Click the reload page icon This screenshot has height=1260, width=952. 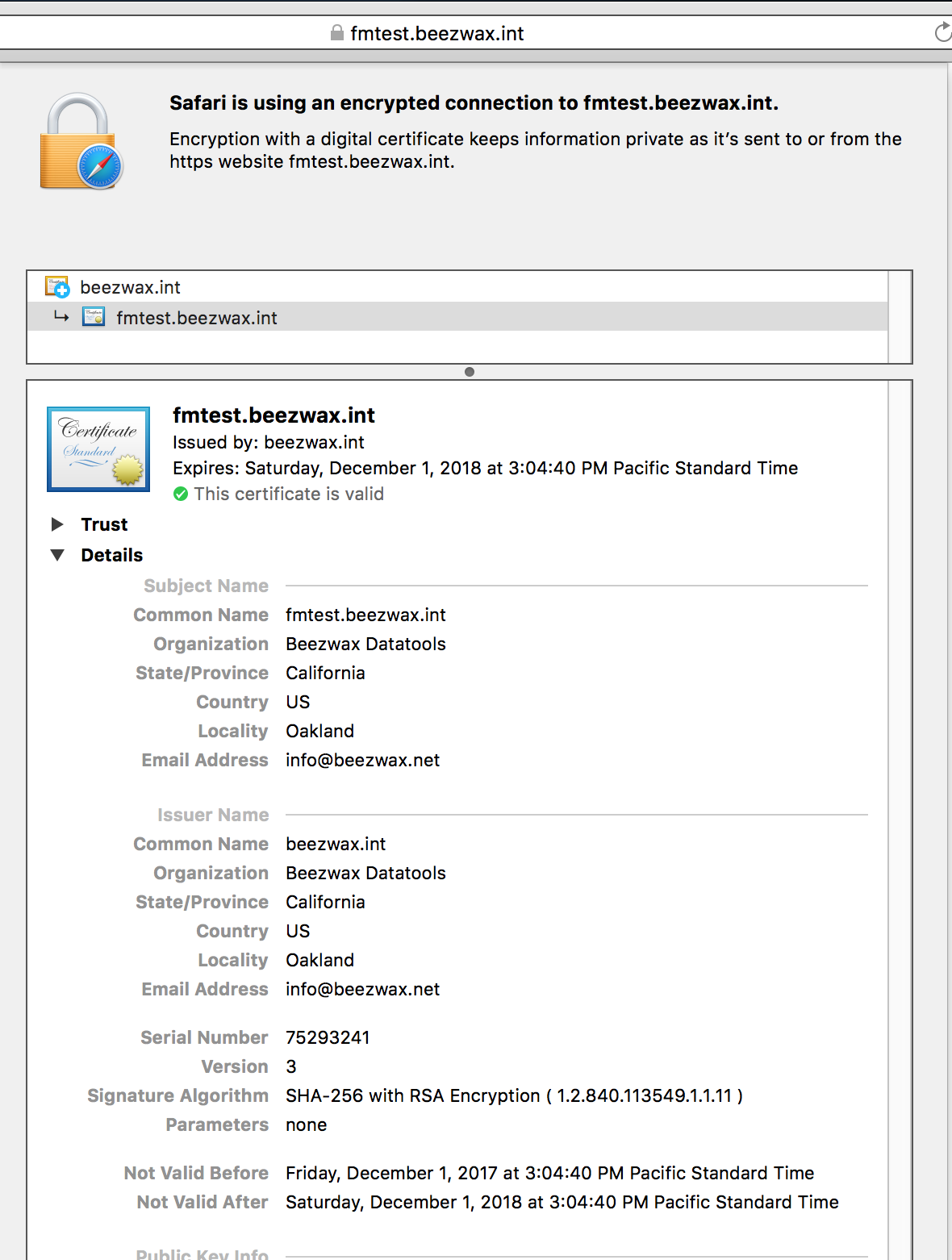click(x=942, y=33)
